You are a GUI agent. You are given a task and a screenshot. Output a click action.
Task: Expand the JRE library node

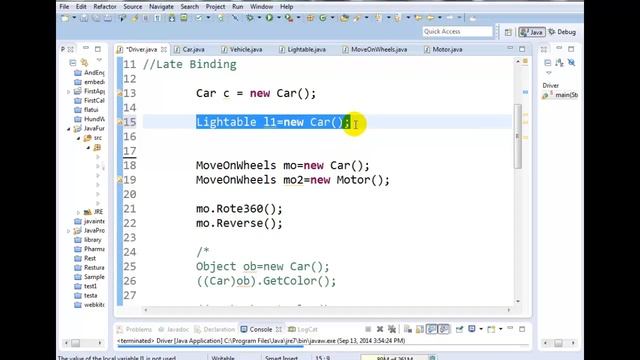78,212
